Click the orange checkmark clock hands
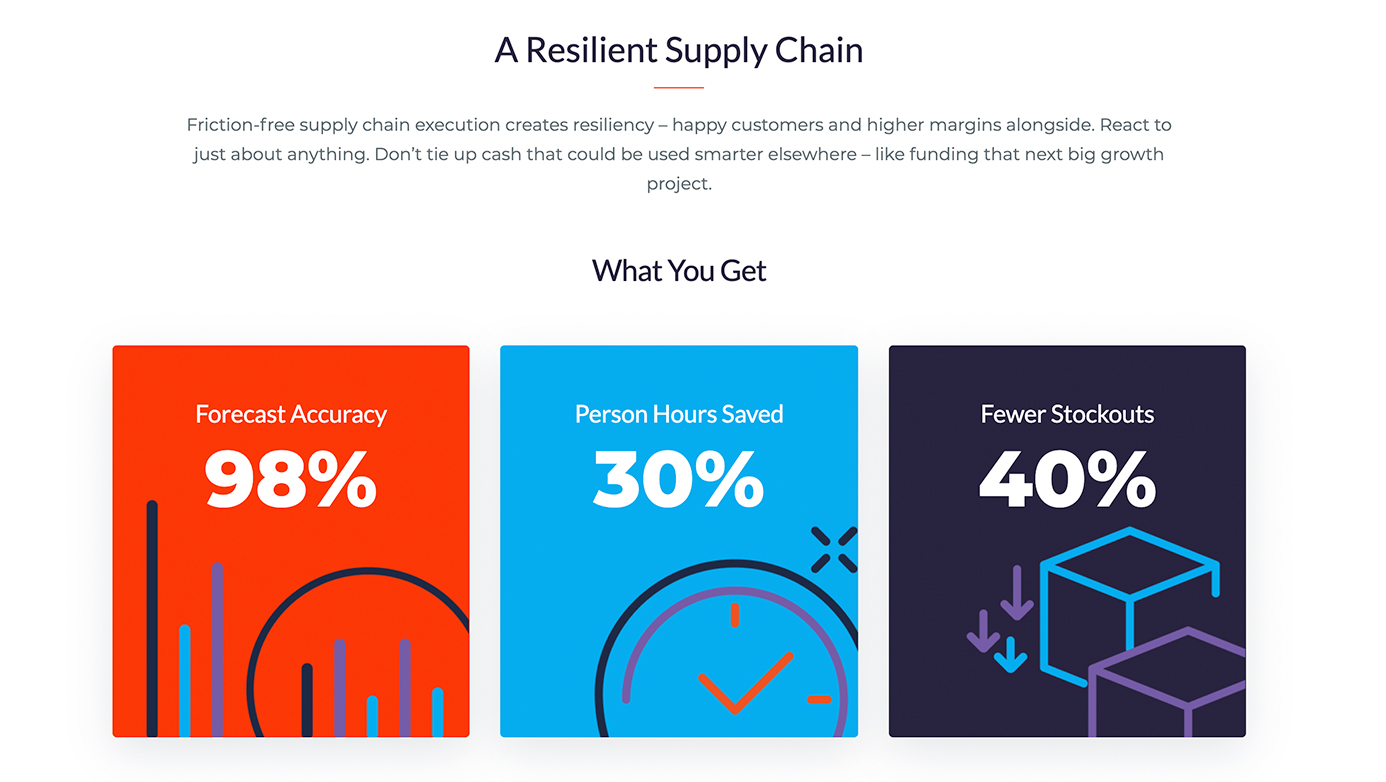The width and height of the screenshot is (1386, 782). tap(745, 682)
